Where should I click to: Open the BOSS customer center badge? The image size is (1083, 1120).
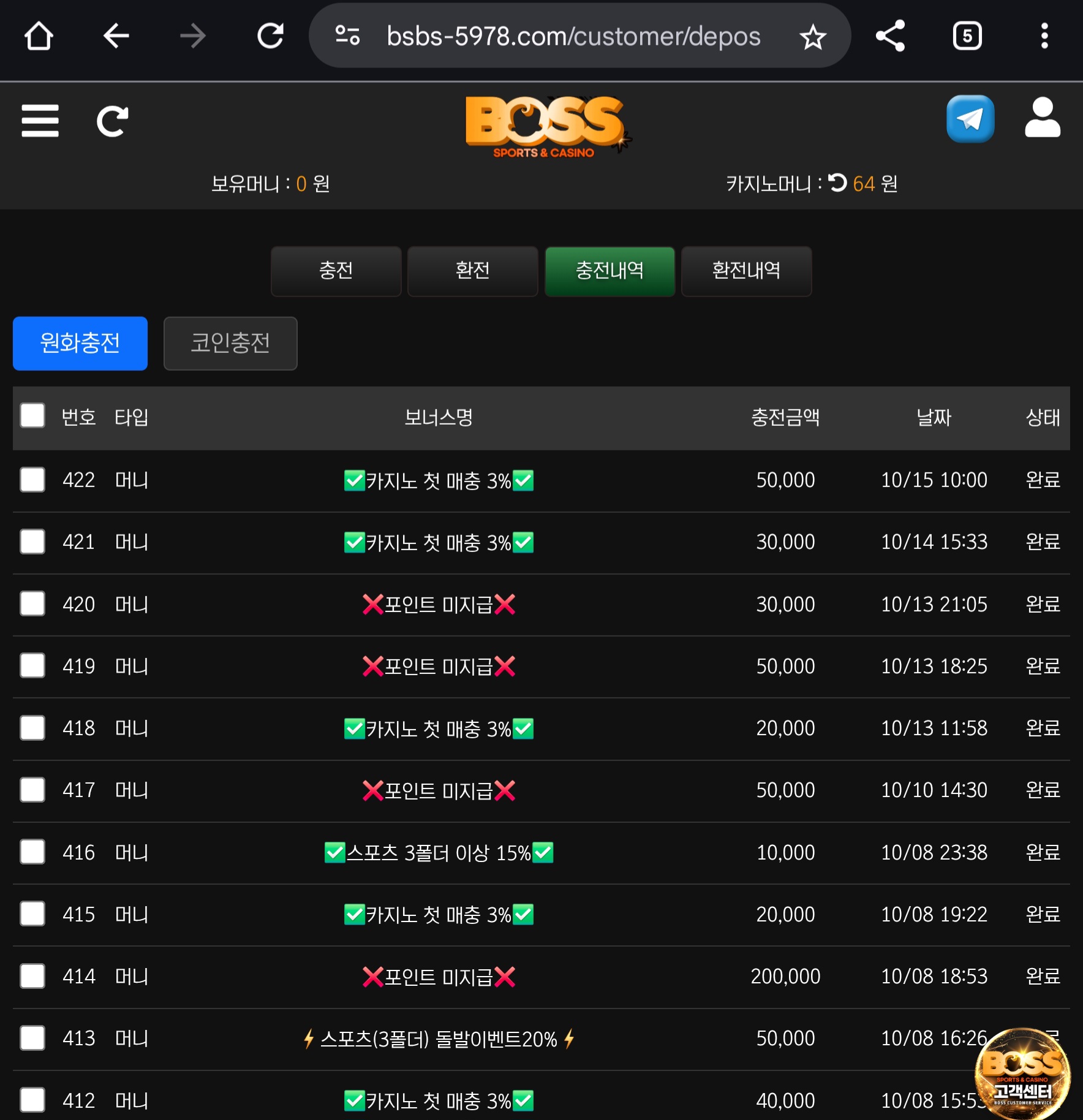click(x=1022, y=1074)
